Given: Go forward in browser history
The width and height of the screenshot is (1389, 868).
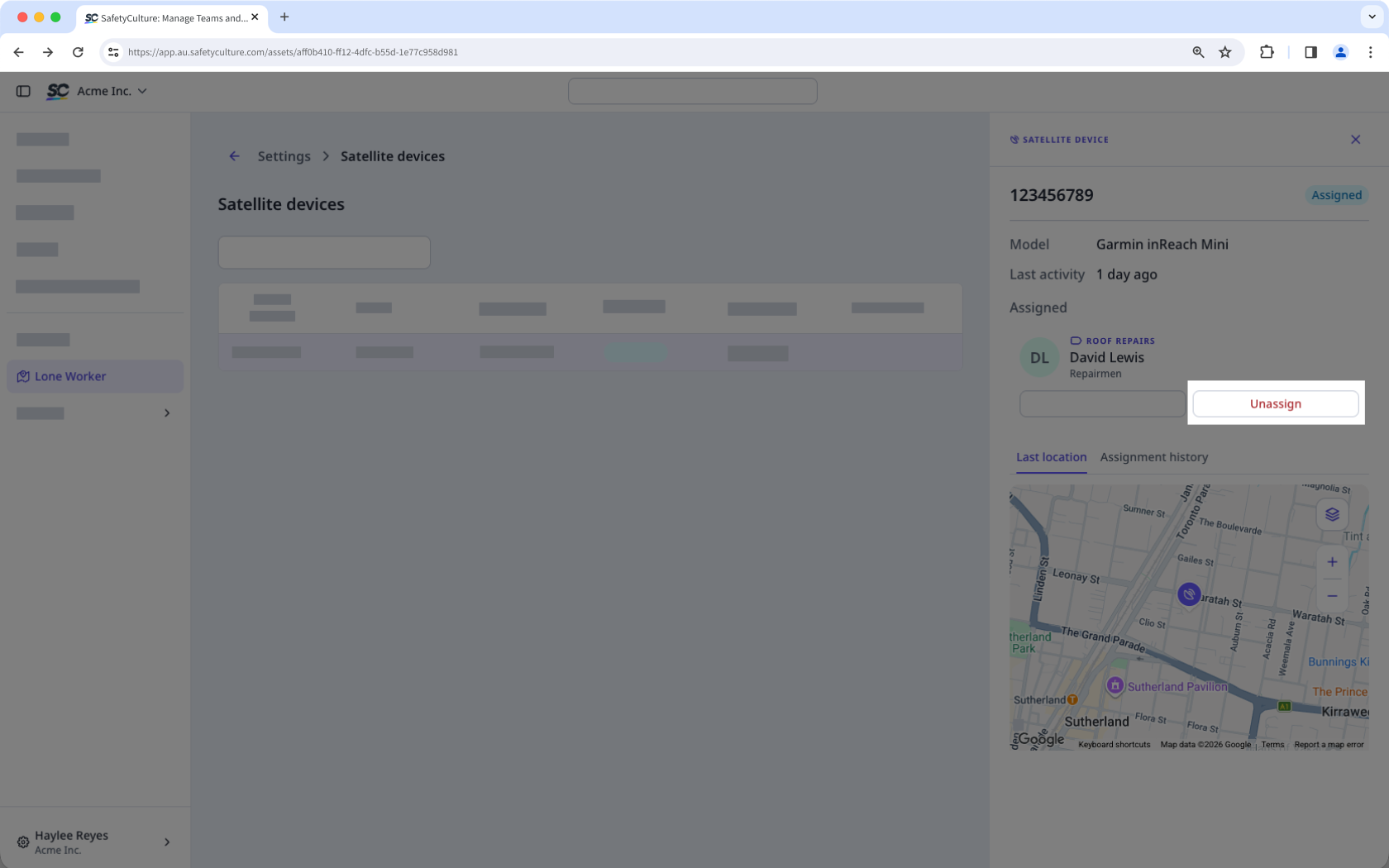Looking at the screenshot, I should pyautogui.click(x=48, y=52).
